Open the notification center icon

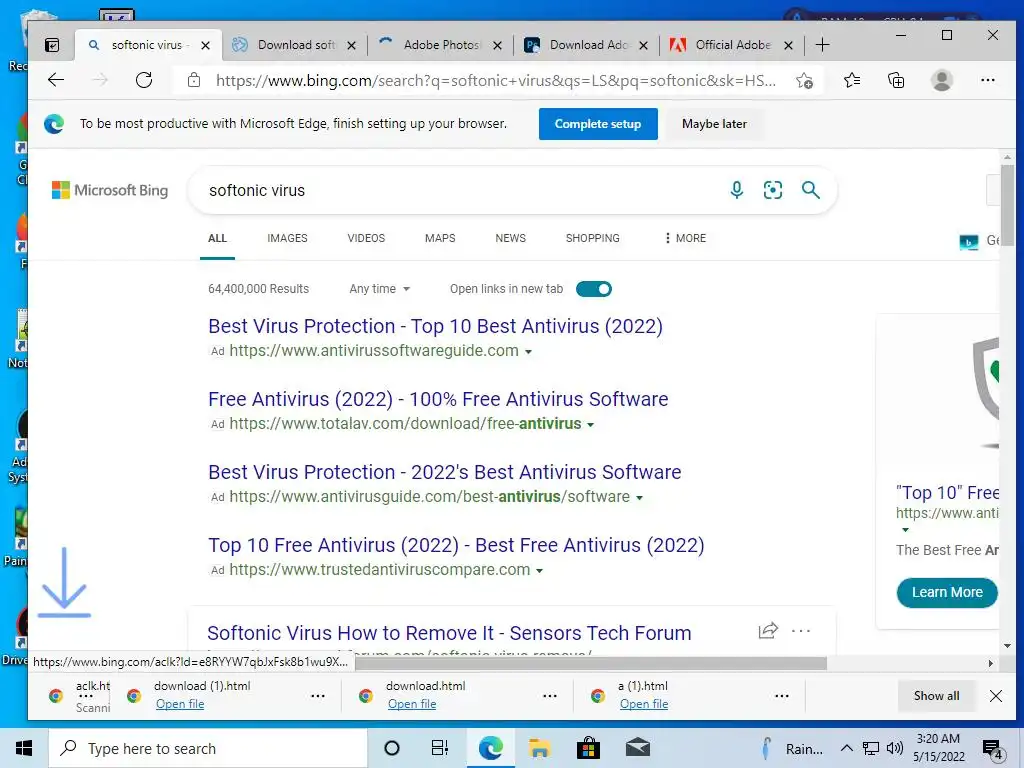[x=993, y=749]
